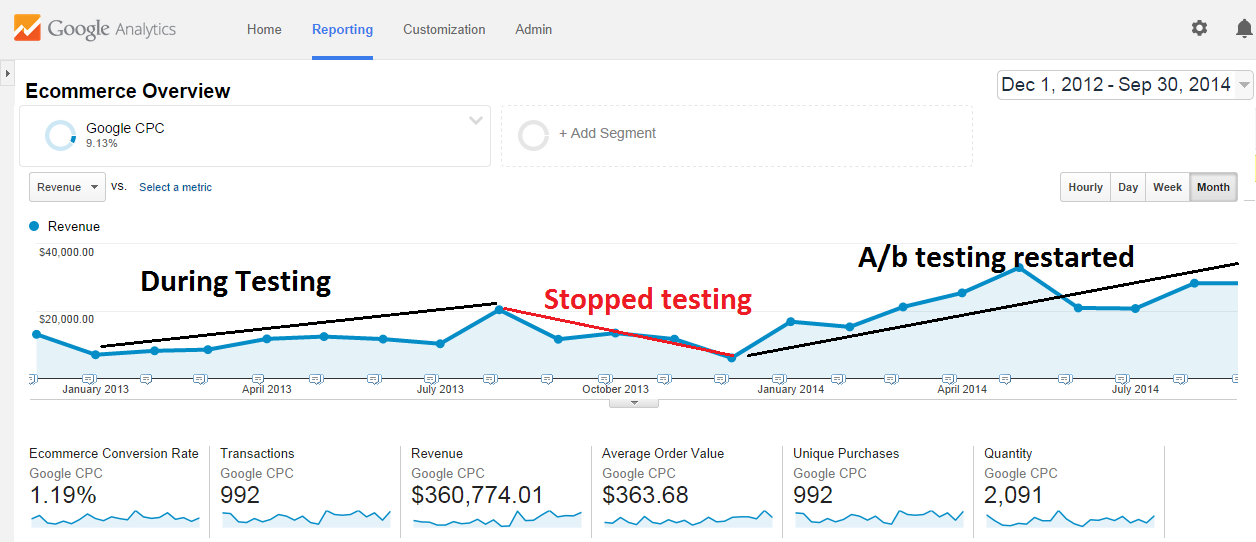This screenshot has width=1256, height=542.
Task: Click the Google Analytics logo
Action: coord(95,28)
